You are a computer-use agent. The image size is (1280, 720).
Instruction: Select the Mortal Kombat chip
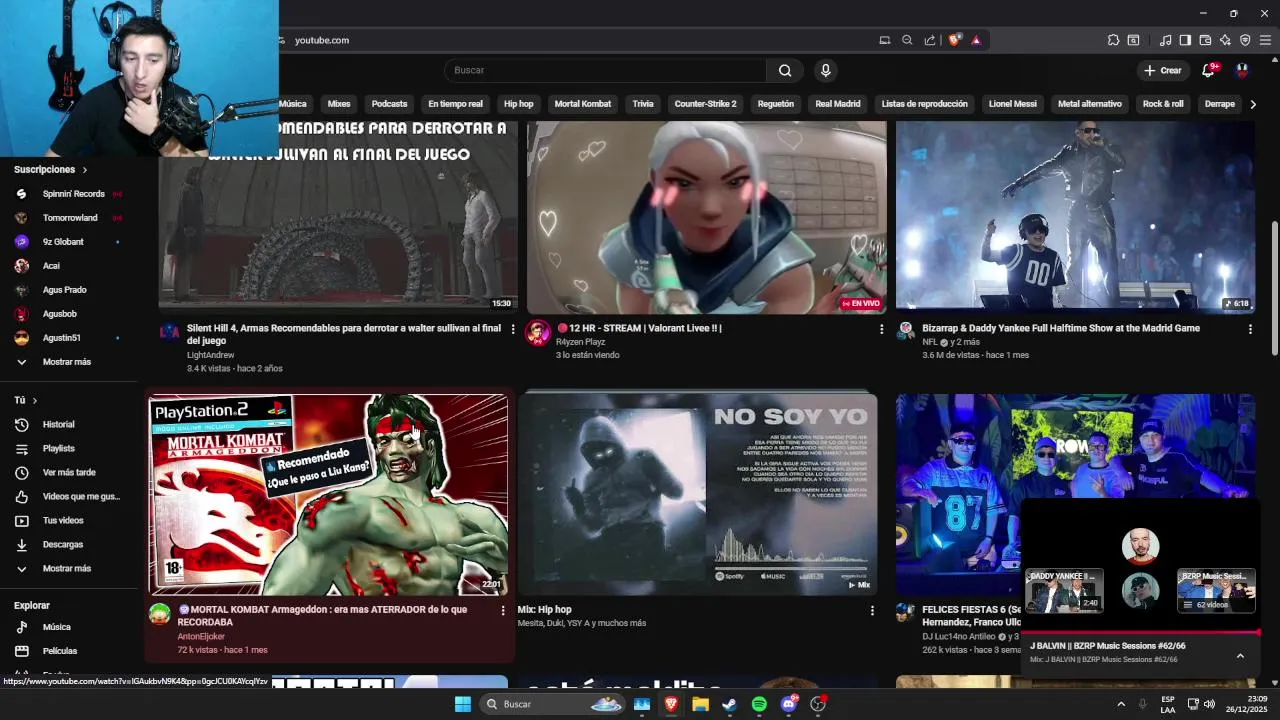coord(582,104)
